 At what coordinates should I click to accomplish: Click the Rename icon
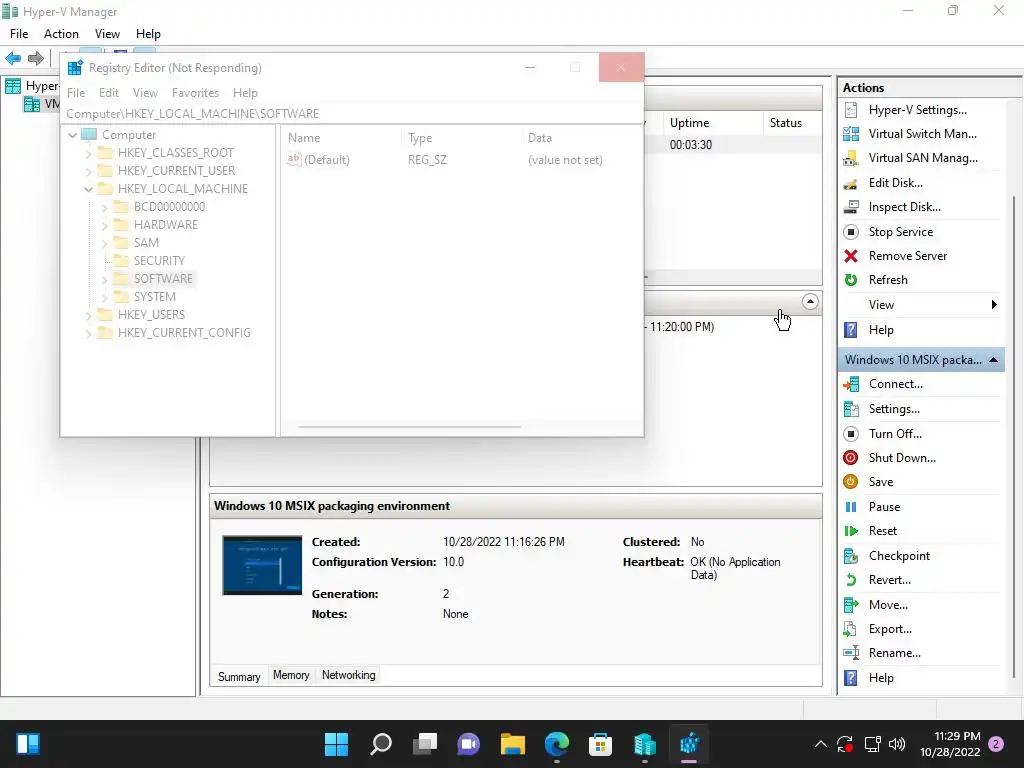point(851,653)
